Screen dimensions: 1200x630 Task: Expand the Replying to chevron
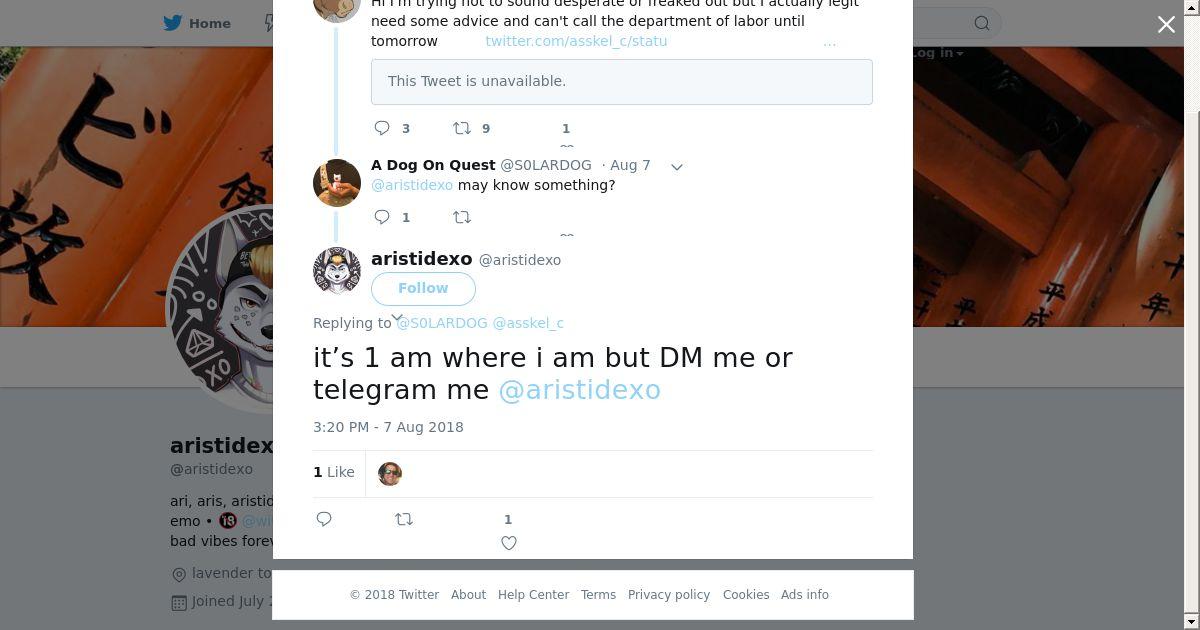(x=397, y=318)
